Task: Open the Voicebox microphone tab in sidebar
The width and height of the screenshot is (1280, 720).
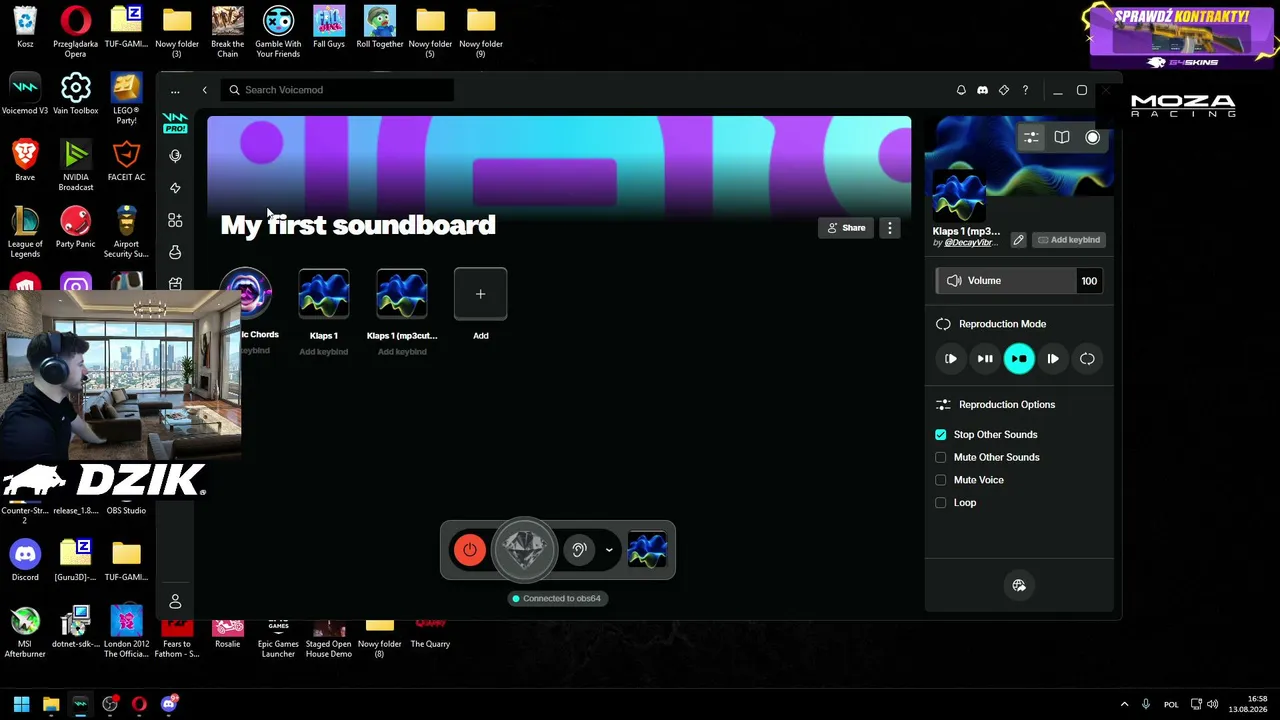Action: 175,156
